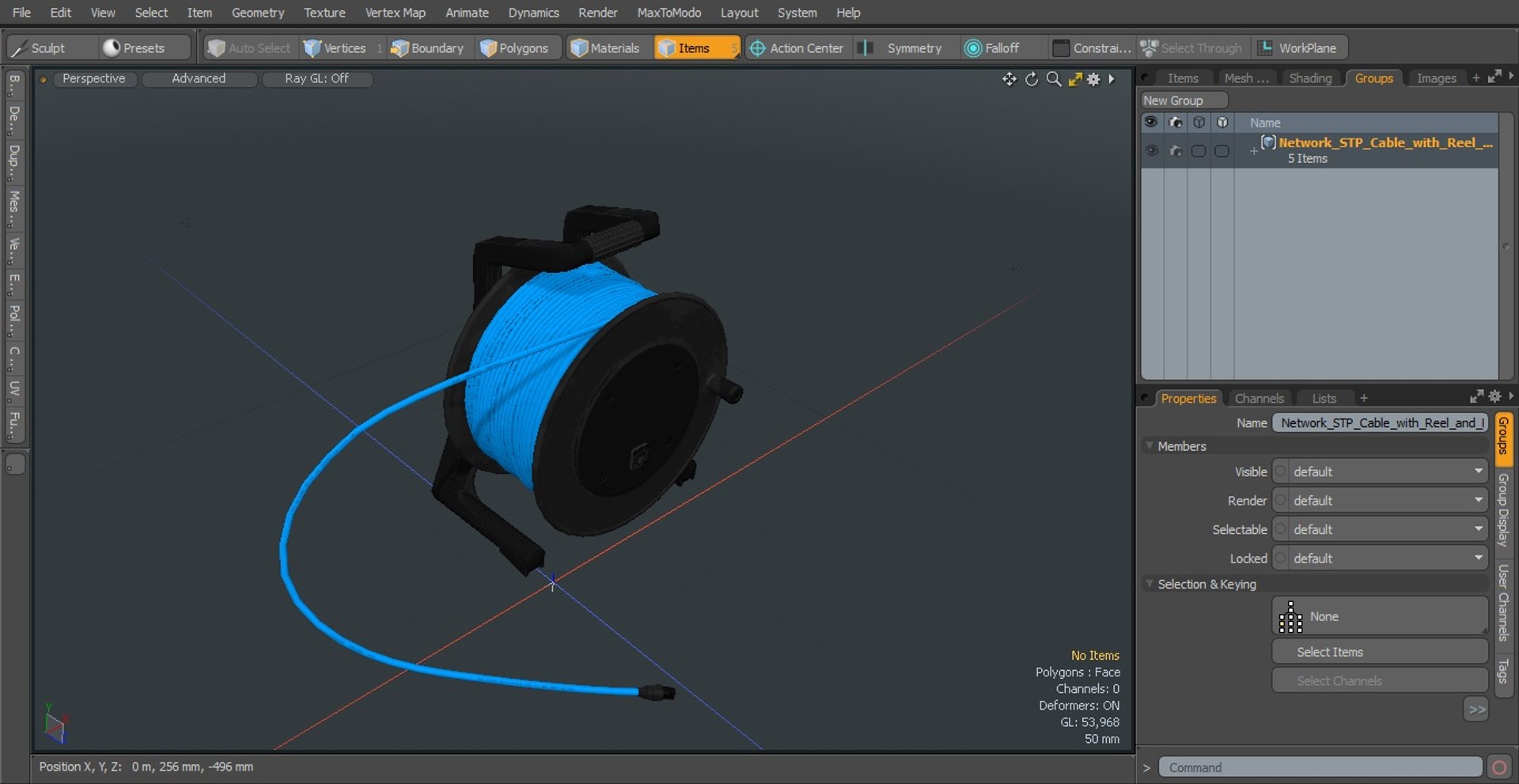Image resolution: width=1519 pixels, height=784 pixels.
Task: Toggle Auto Select mode
Action: (250, 48)
